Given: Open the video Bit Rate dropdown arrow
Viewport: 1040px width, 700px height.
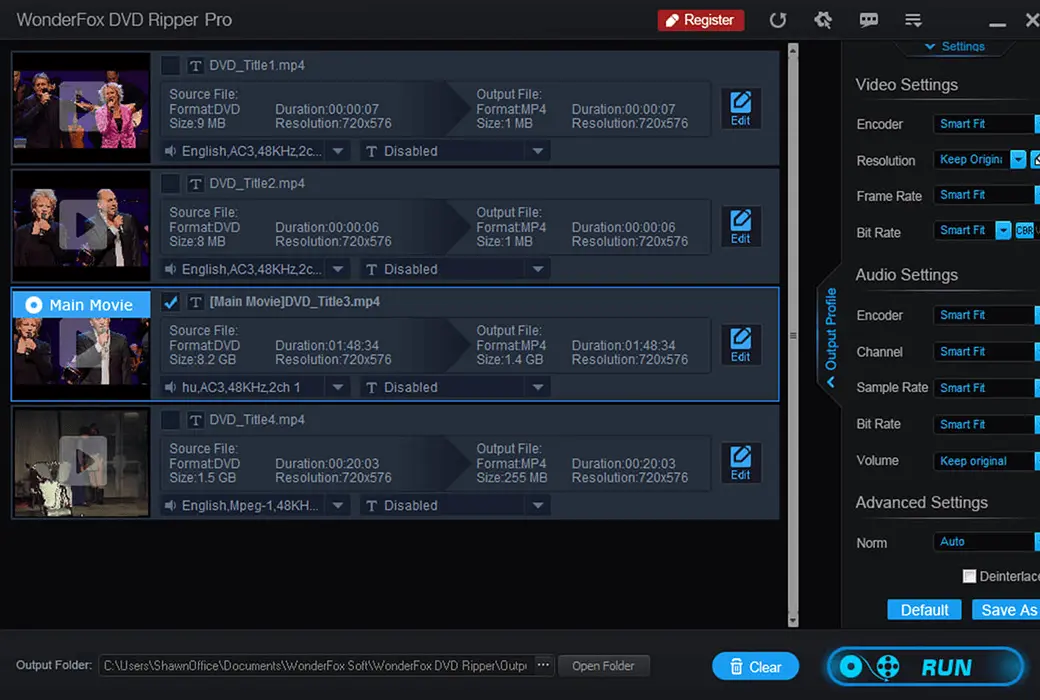Looking at the screenshot, I should click(x=1003, y=230).
